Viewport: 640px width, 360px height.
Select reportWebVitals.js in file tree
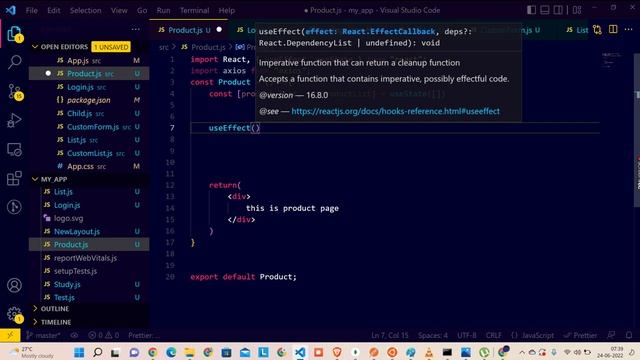(89, 258)
